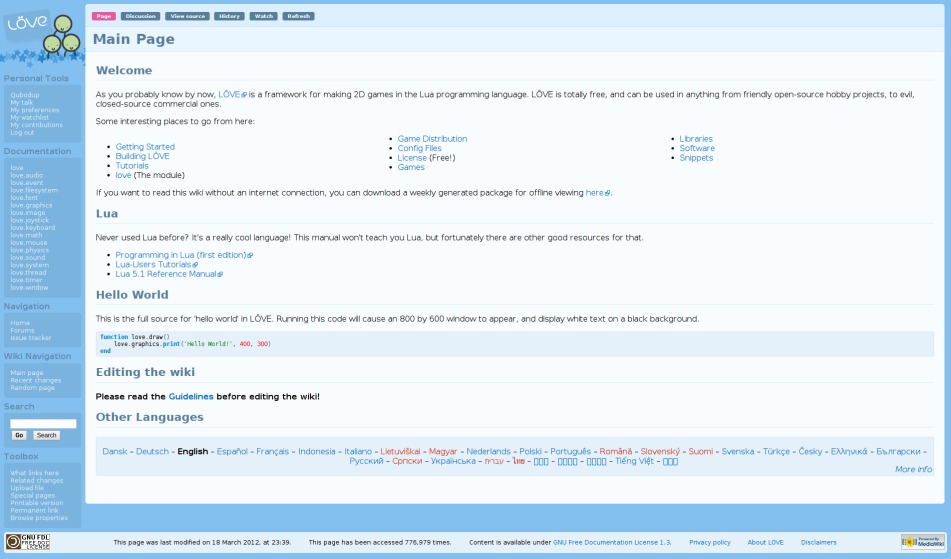Switch to the Discussion tab

pyautogui.click(x=140, y=16)
